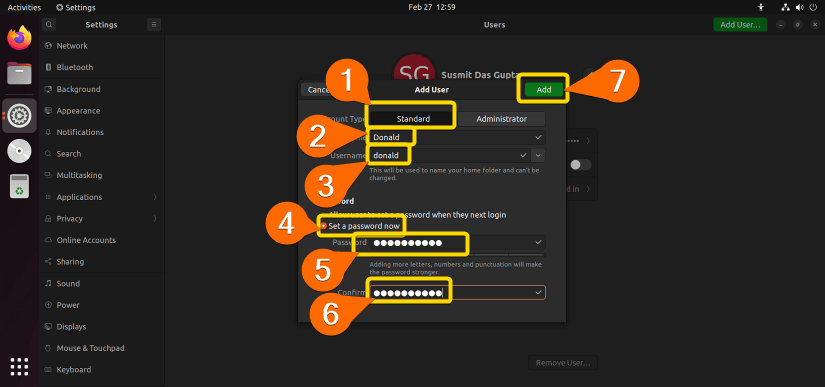The width and height of the screenshot is (825, 387).
Task: Open the Settings app menu in top bar
Action: pyautogui.click(x=76, y=7)
